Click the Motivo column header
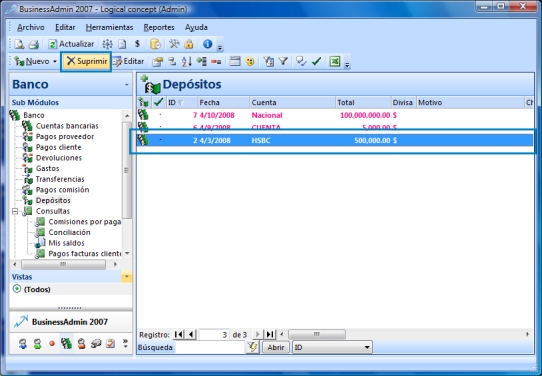Image resolution: width=542 pixels, height=376 pixels. pos(470,103)
